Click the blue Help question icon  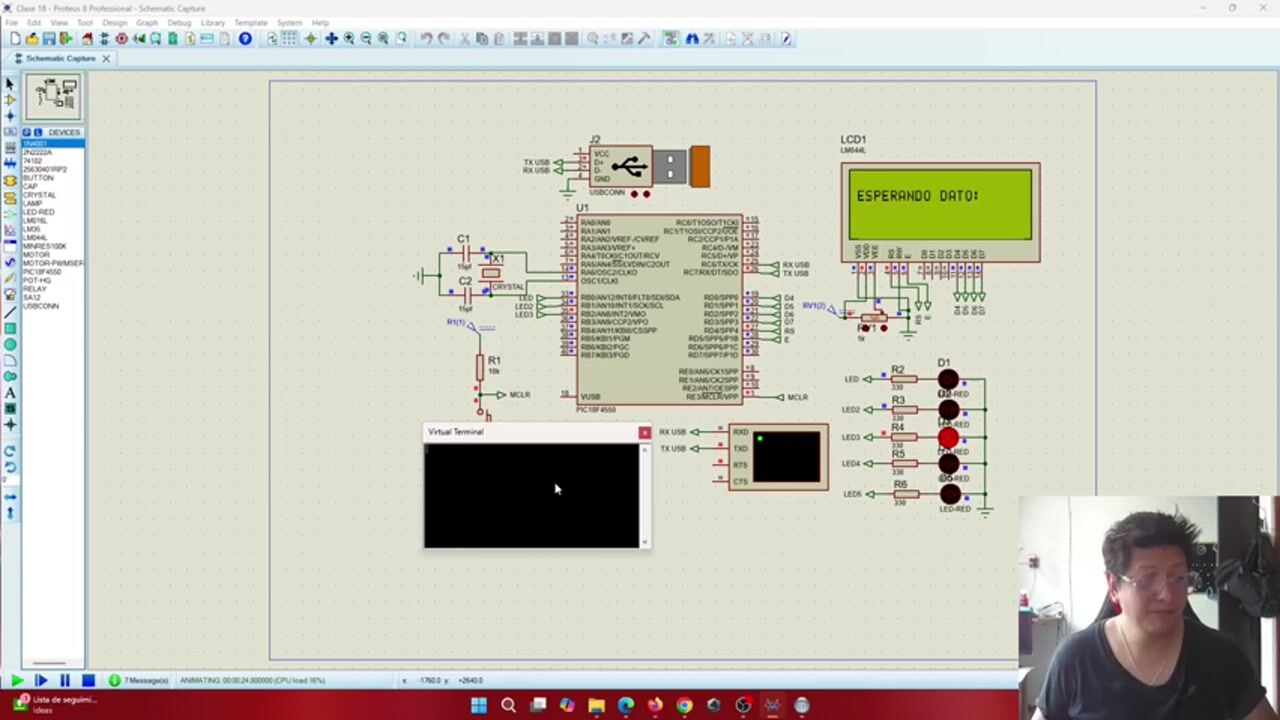pyautogui.click(x=245, y=39)
